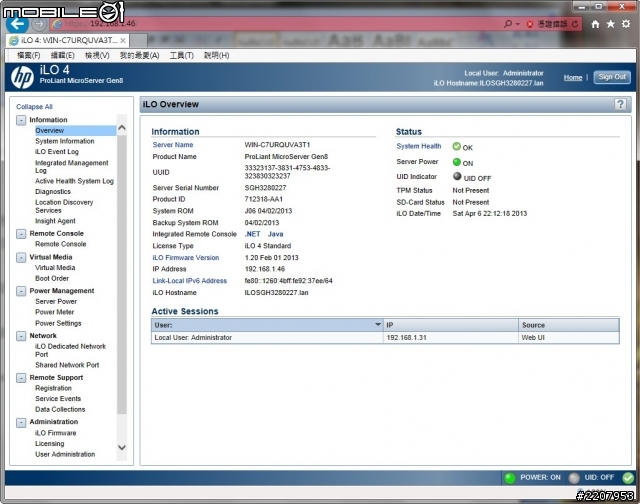Click session IP 192.168.1.31 cell
640x504 pixels.
451,338
